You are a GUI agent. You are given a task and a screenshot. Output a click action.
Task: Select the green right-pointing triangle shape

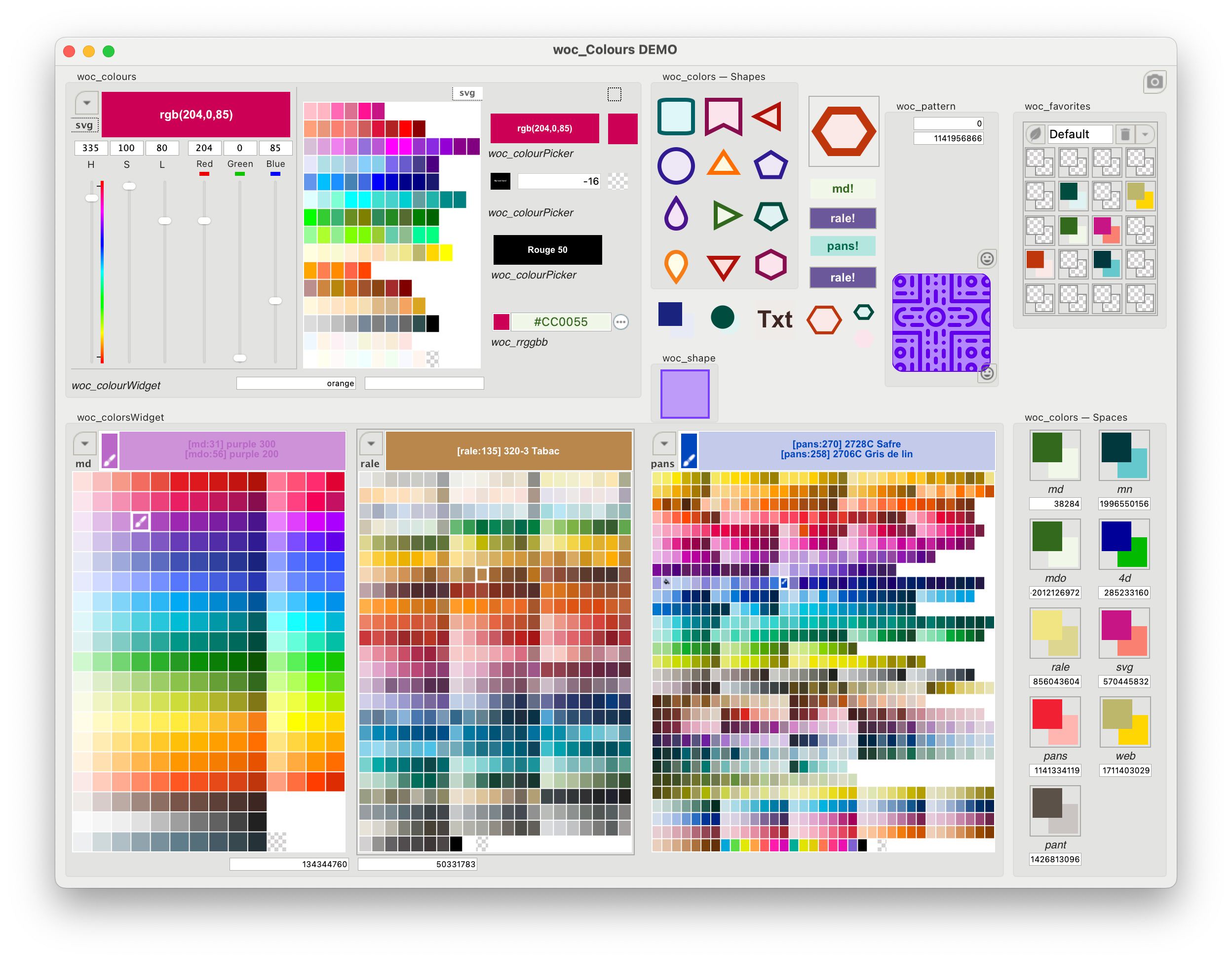tap(727, 215)
